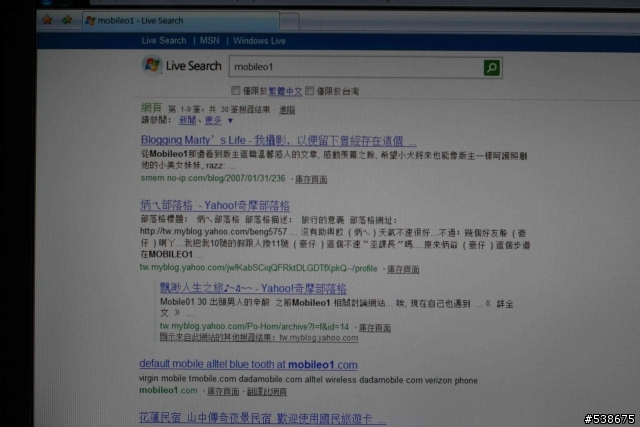Open cached page for jwfKabSCiqQFRktDLGDTfXpkQ profile result
Screen dimensions: 640x427
(403, 269)
